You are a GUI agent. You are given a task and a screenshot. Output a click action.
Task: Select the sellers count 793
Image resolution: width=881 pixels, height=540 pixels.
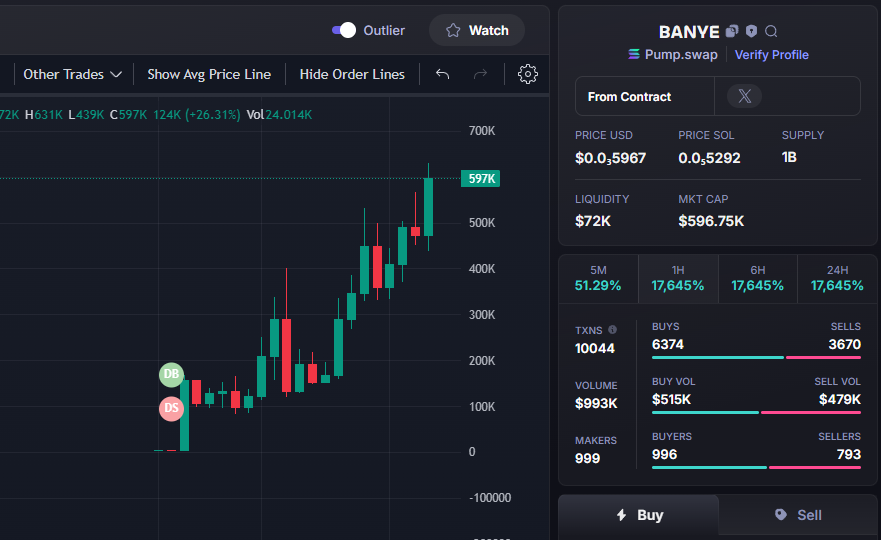tap(848, 455)
